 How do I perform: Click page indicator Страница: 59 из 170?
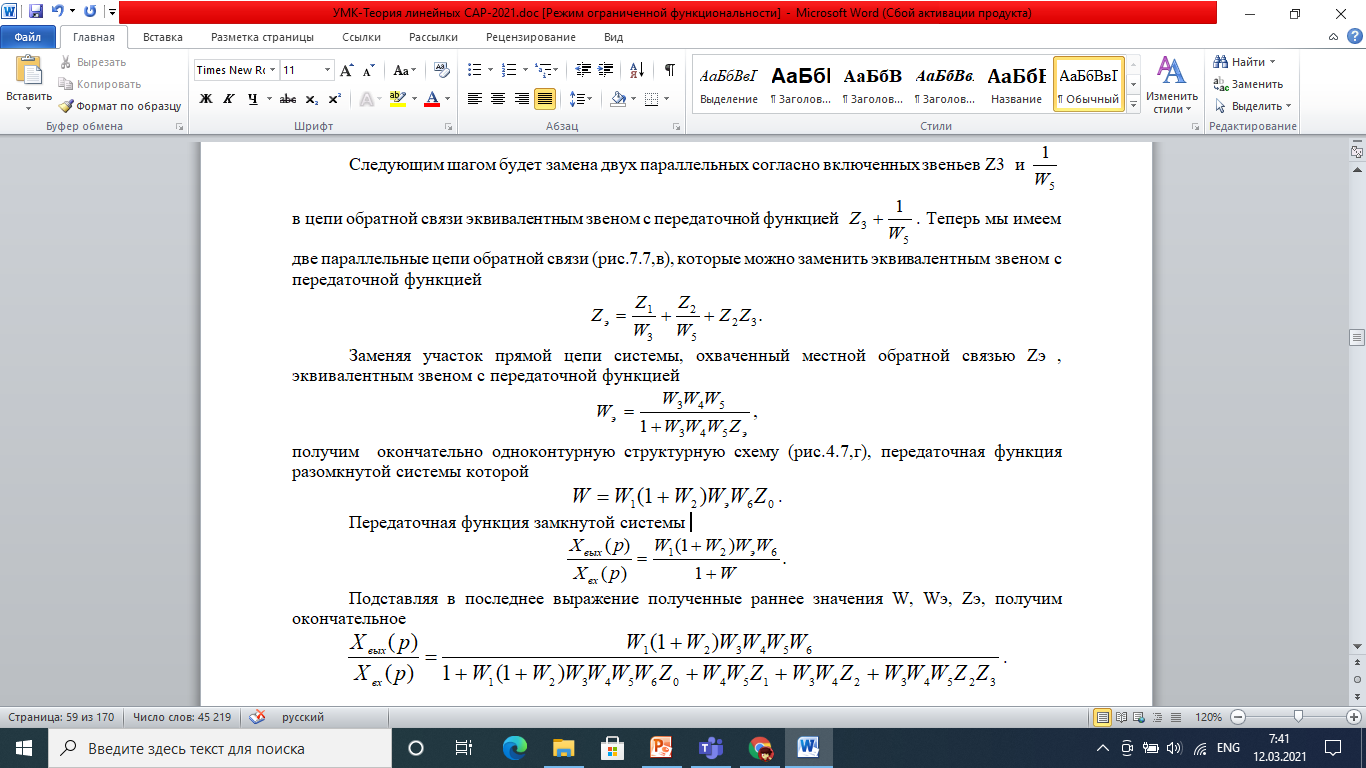(x=61, y=717)
